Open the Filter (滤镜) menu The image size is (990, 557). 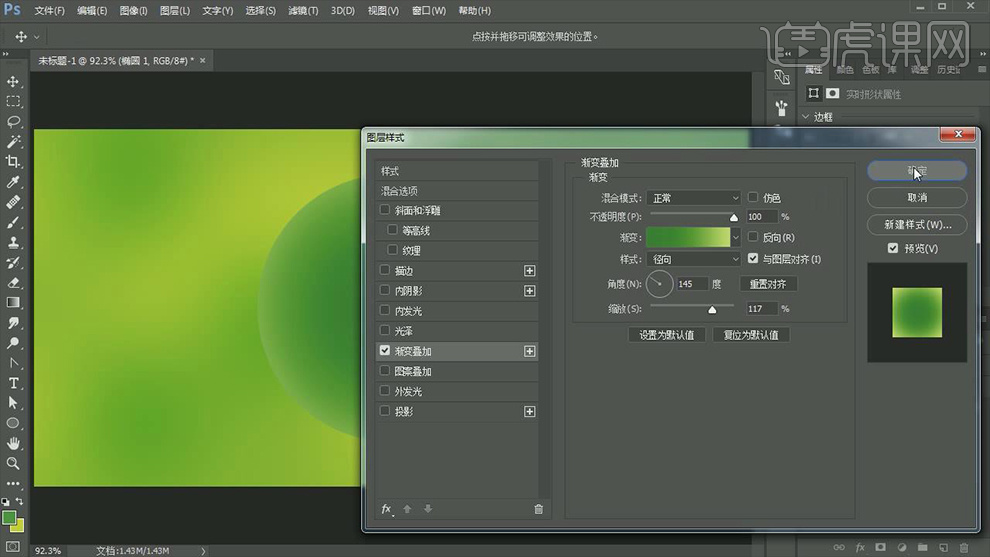click(303, 10)
